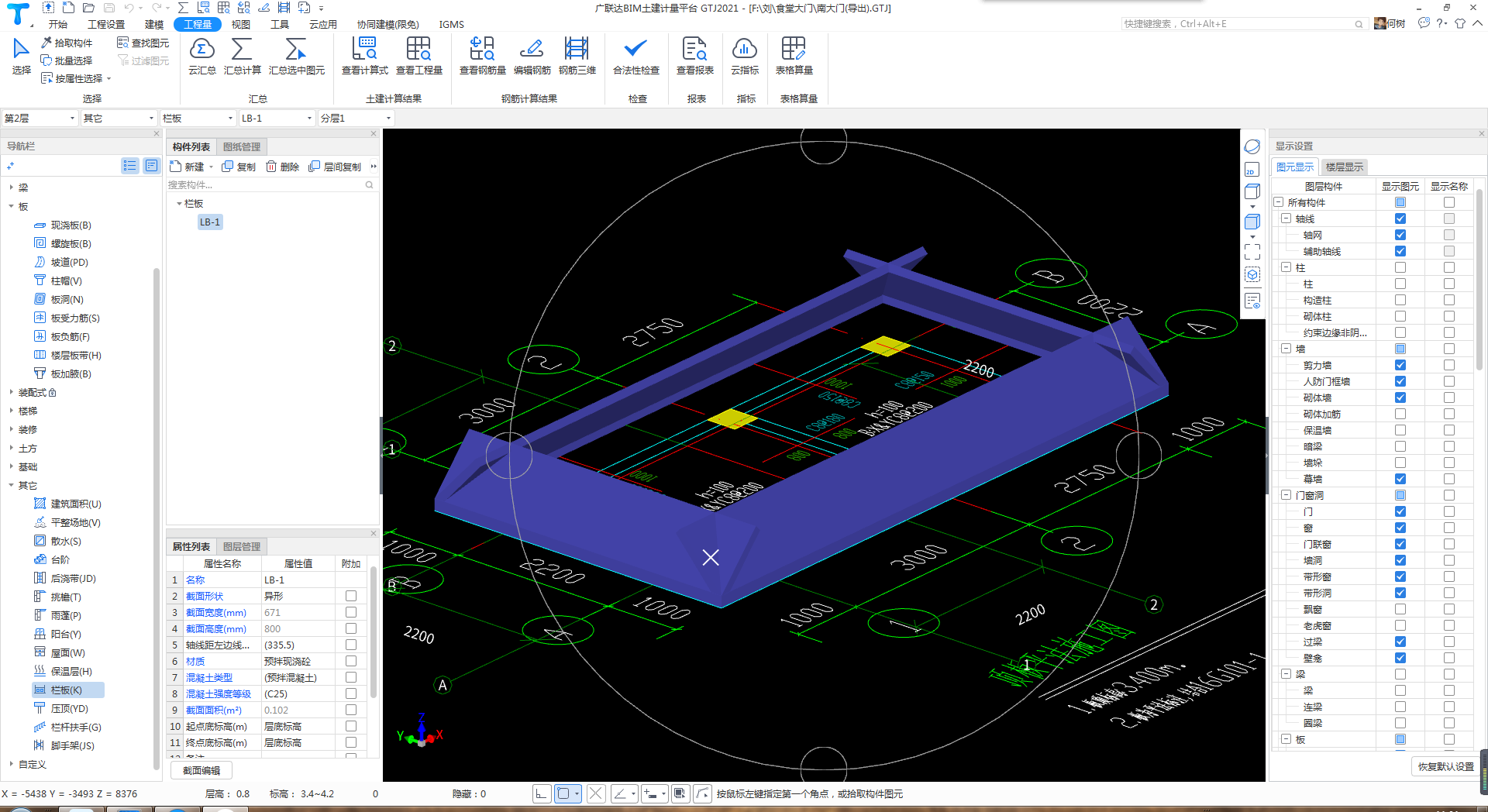Click the fullscreen extents icon
This screenshot has height=812, width=1488.
(x=1252, y=252)
